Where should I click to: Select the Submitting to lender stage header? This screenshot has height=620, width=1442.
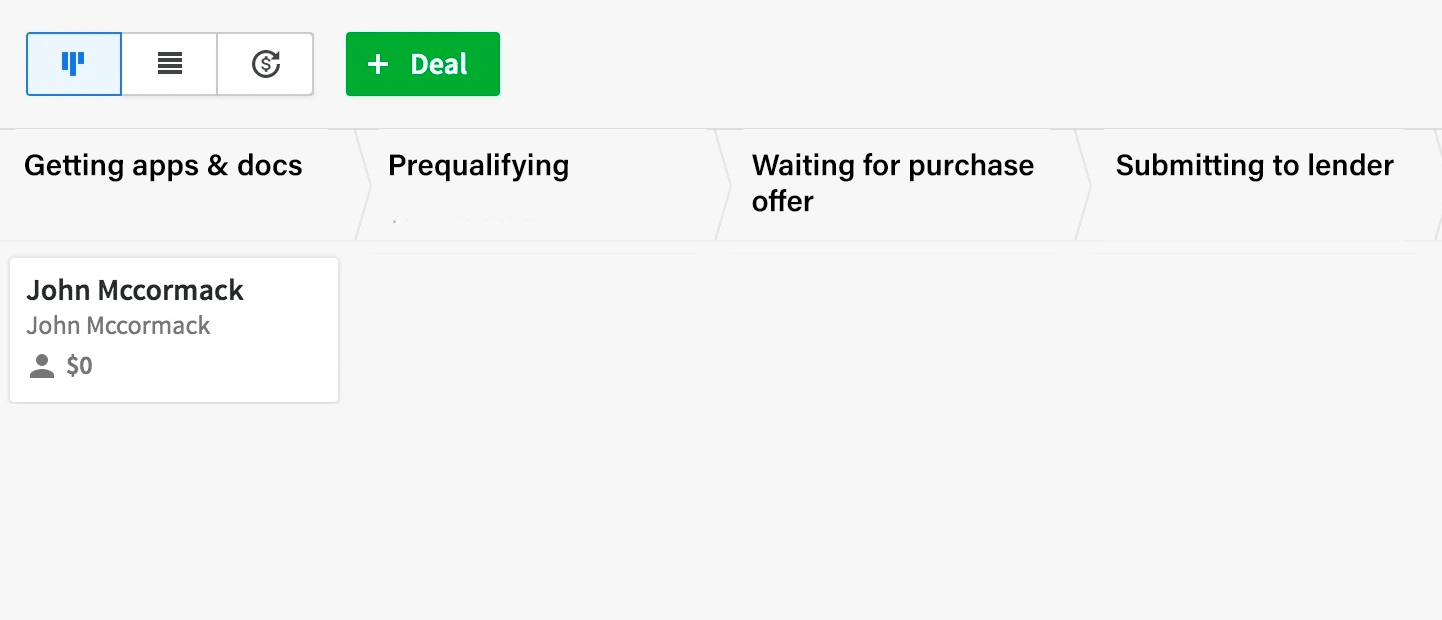pyautogui.click(x=1254, y=165)
